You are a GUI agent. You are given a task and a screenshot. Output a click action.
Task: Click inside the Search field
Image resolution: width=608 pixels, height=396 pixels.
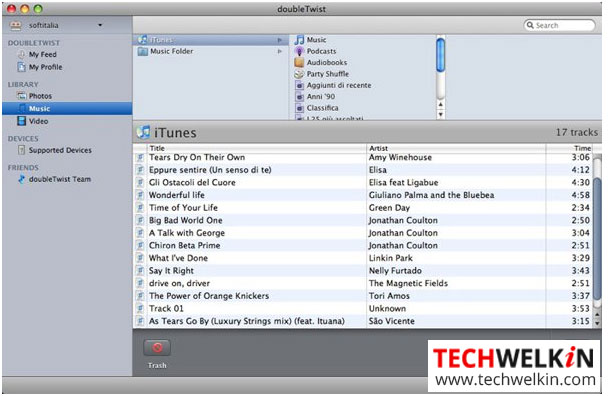(x=559, y=25)
